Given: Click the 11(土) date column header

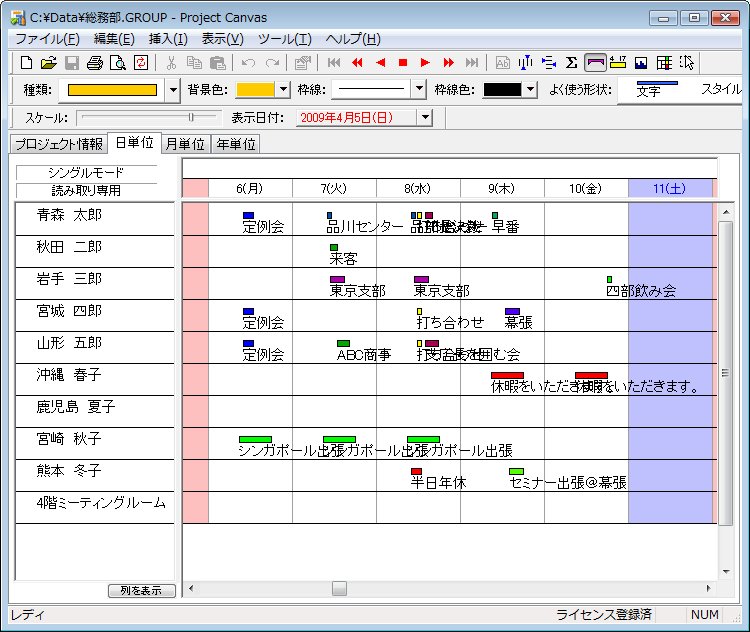Looking at the screenshot, I should (x=669, y=188).
